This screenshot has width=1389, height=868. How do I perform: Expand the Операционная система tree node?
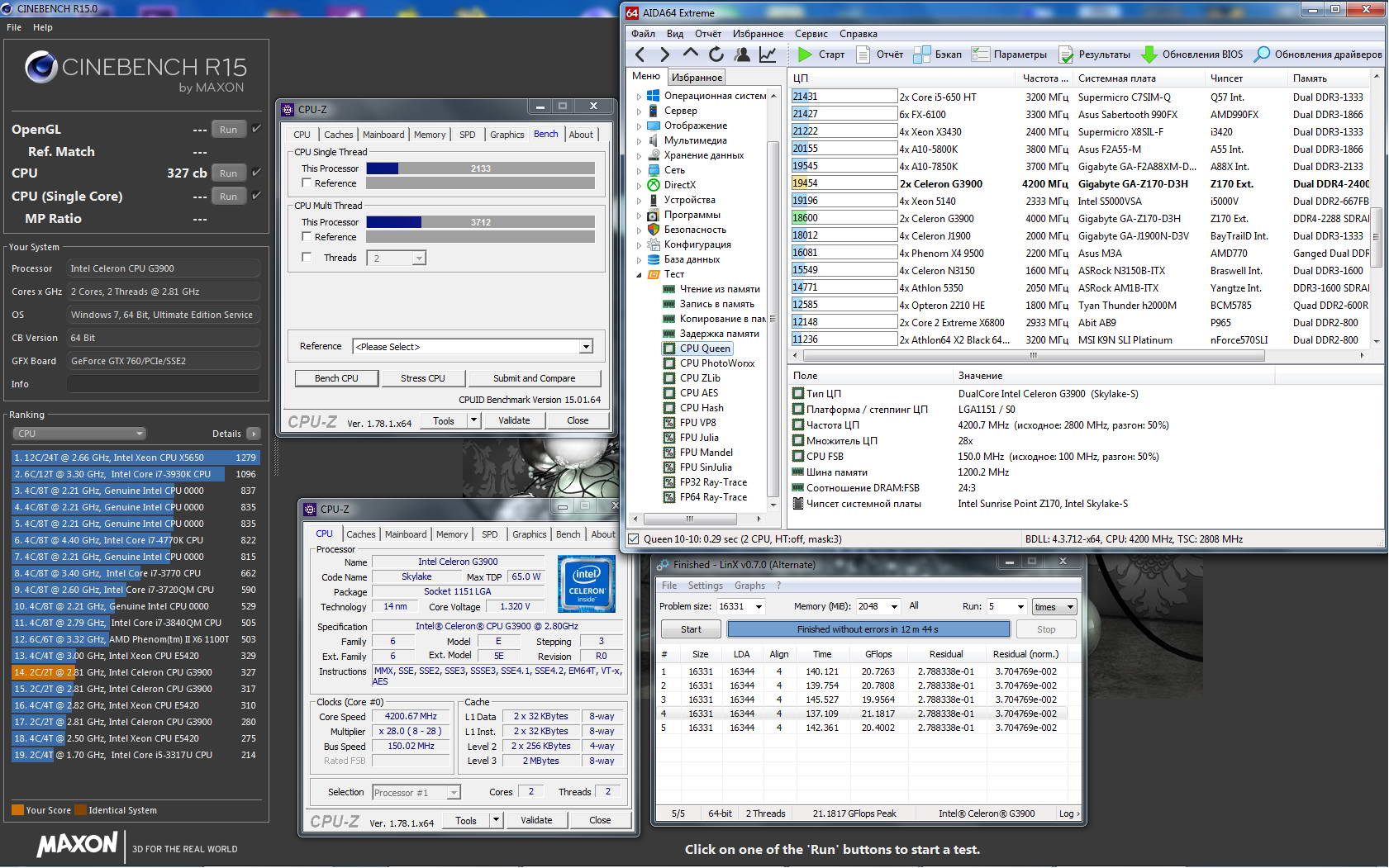[x=639, y=97]
